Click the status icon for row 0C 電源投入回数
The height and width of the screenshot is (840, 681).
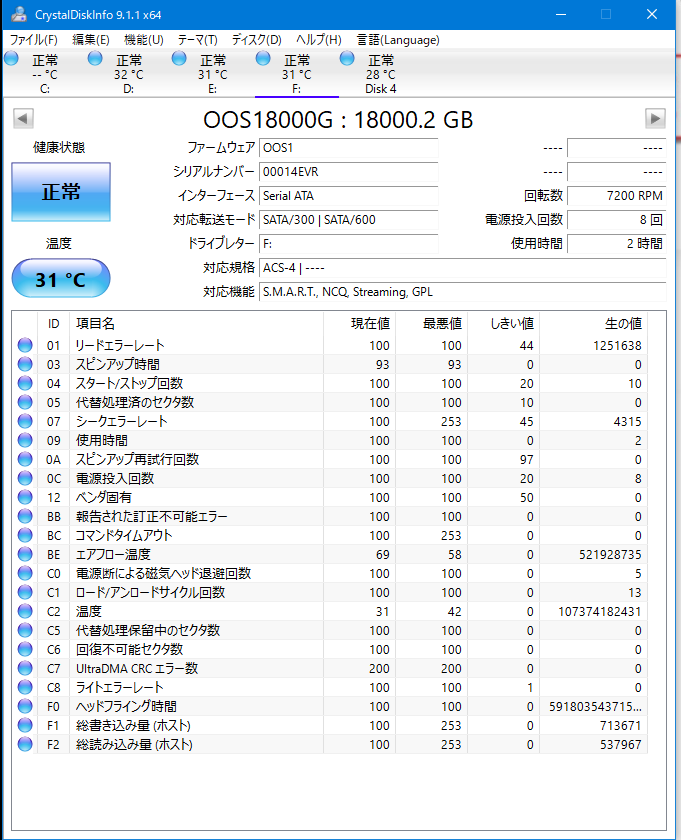25,478
